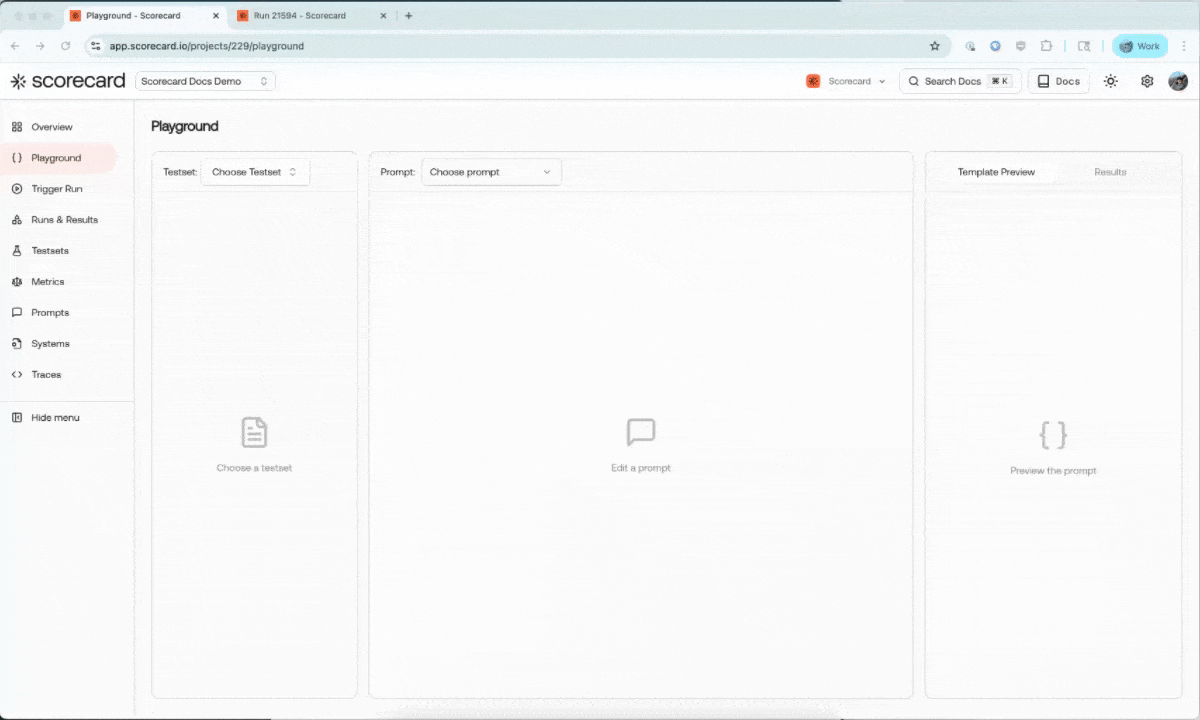Click the site information icon in address bar

point(95,46)
